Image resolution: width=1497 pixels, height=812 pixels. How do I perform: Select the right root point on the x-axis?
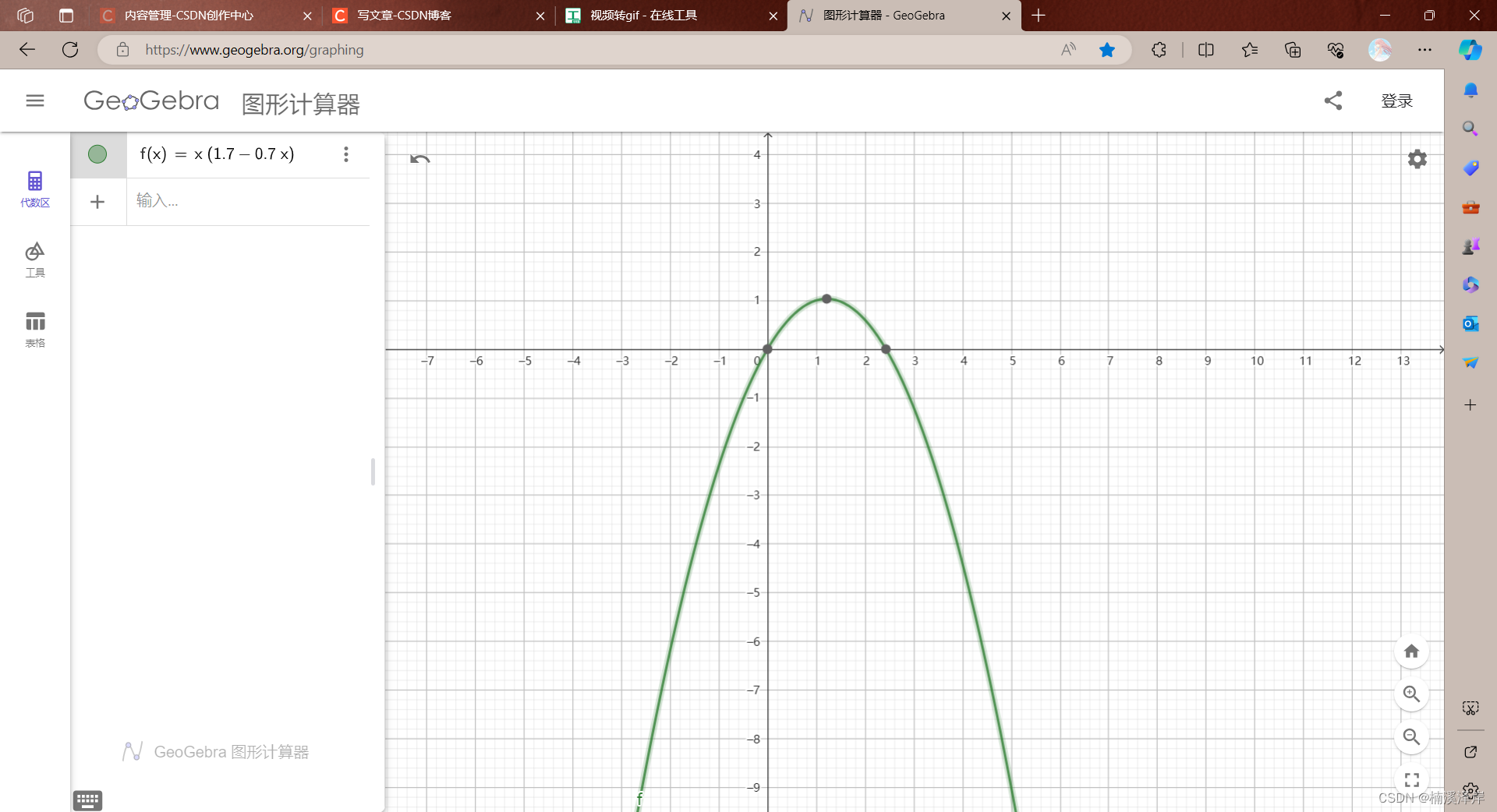tap(886, 349)
